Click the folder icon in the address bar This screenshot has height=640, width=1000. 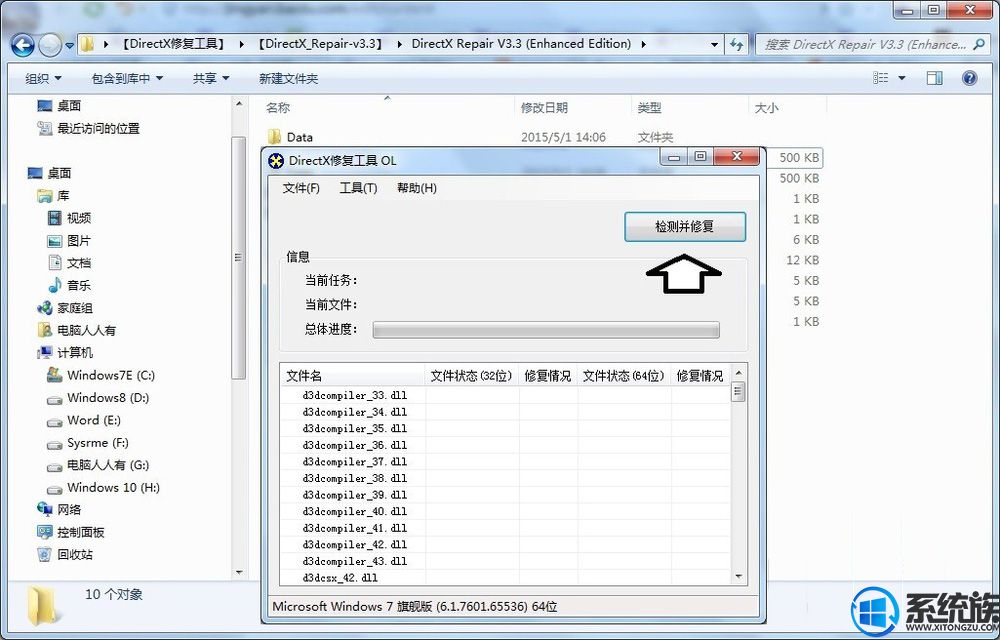(88, 44)
